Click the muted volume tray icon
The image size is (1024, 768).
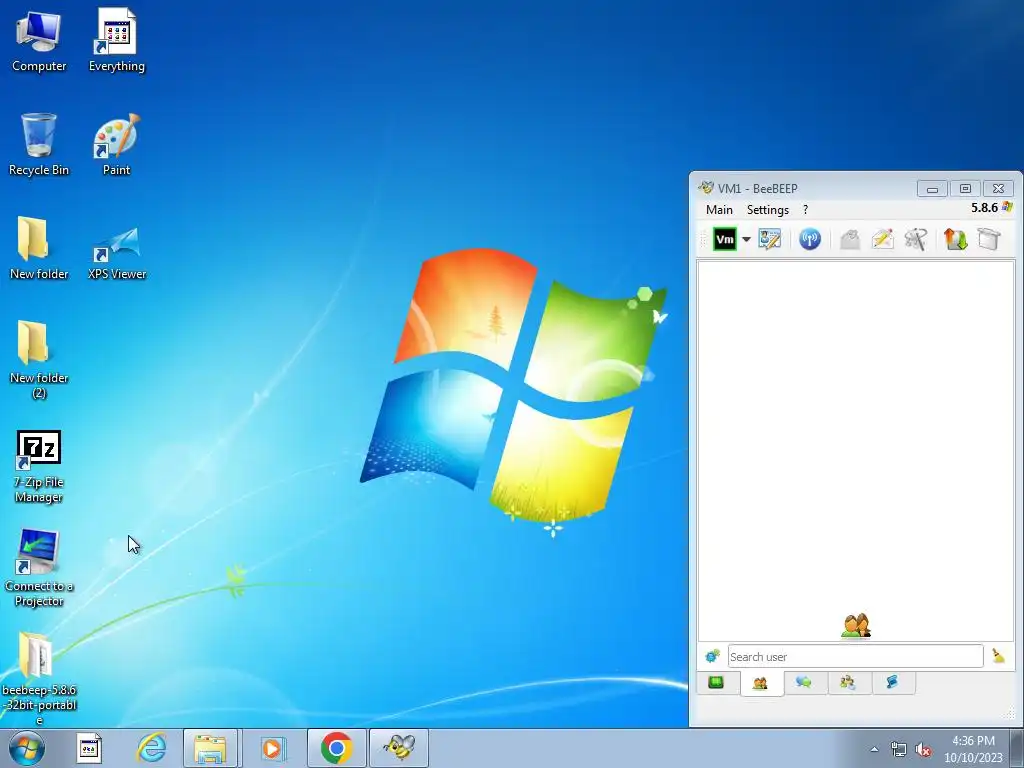tap(923, 750)
